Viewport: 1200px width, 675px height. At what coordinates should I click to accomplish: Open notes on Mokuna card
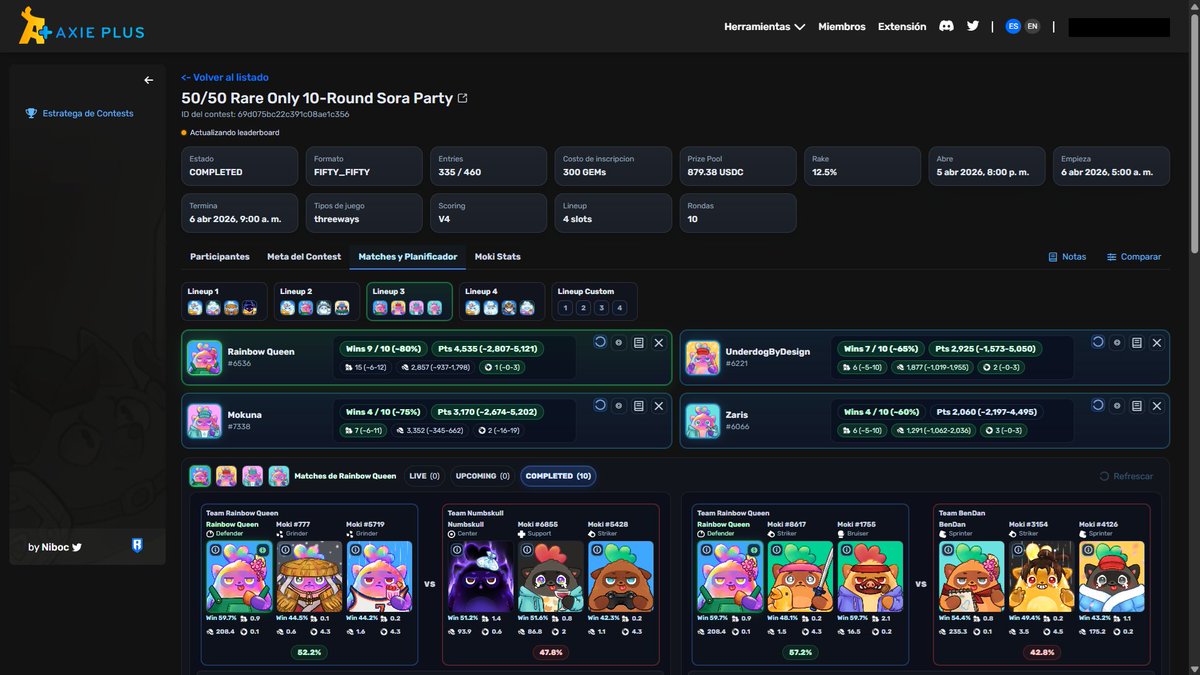[x=639, y=405]
